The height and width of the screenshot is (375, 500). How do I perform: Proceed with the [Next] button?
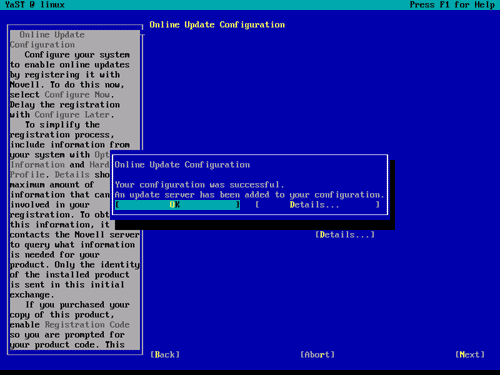[x=470, y=355]
